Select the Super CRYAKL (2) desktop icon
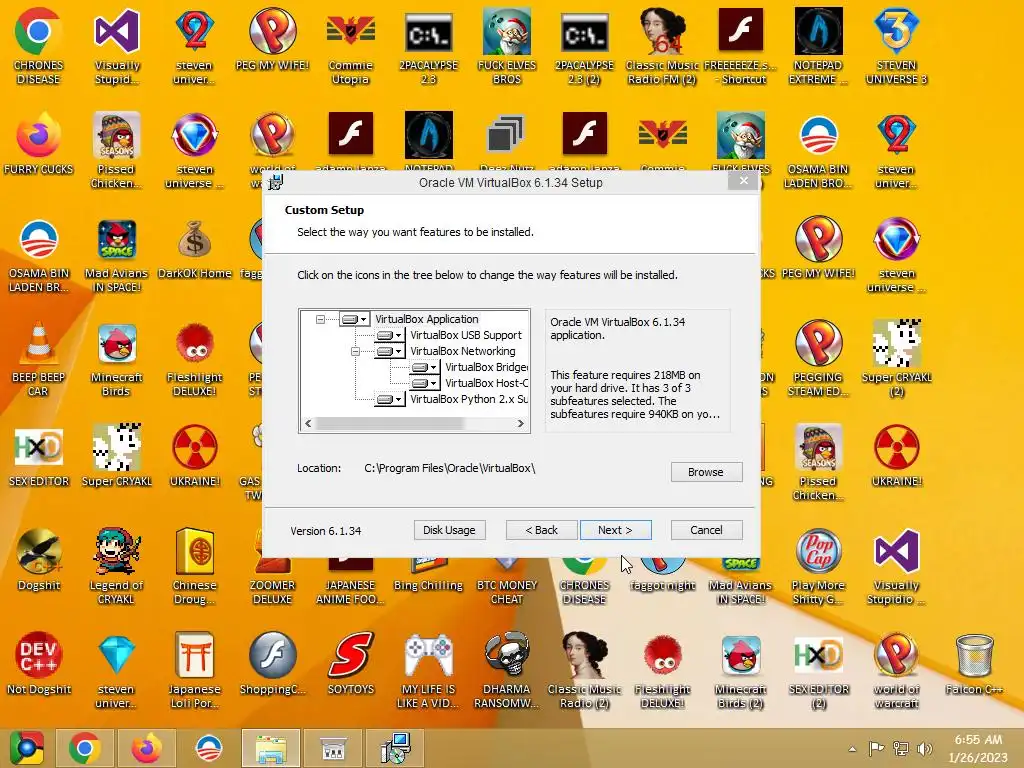Viewport: 1024px width, 768px height. tap(896, 359)
